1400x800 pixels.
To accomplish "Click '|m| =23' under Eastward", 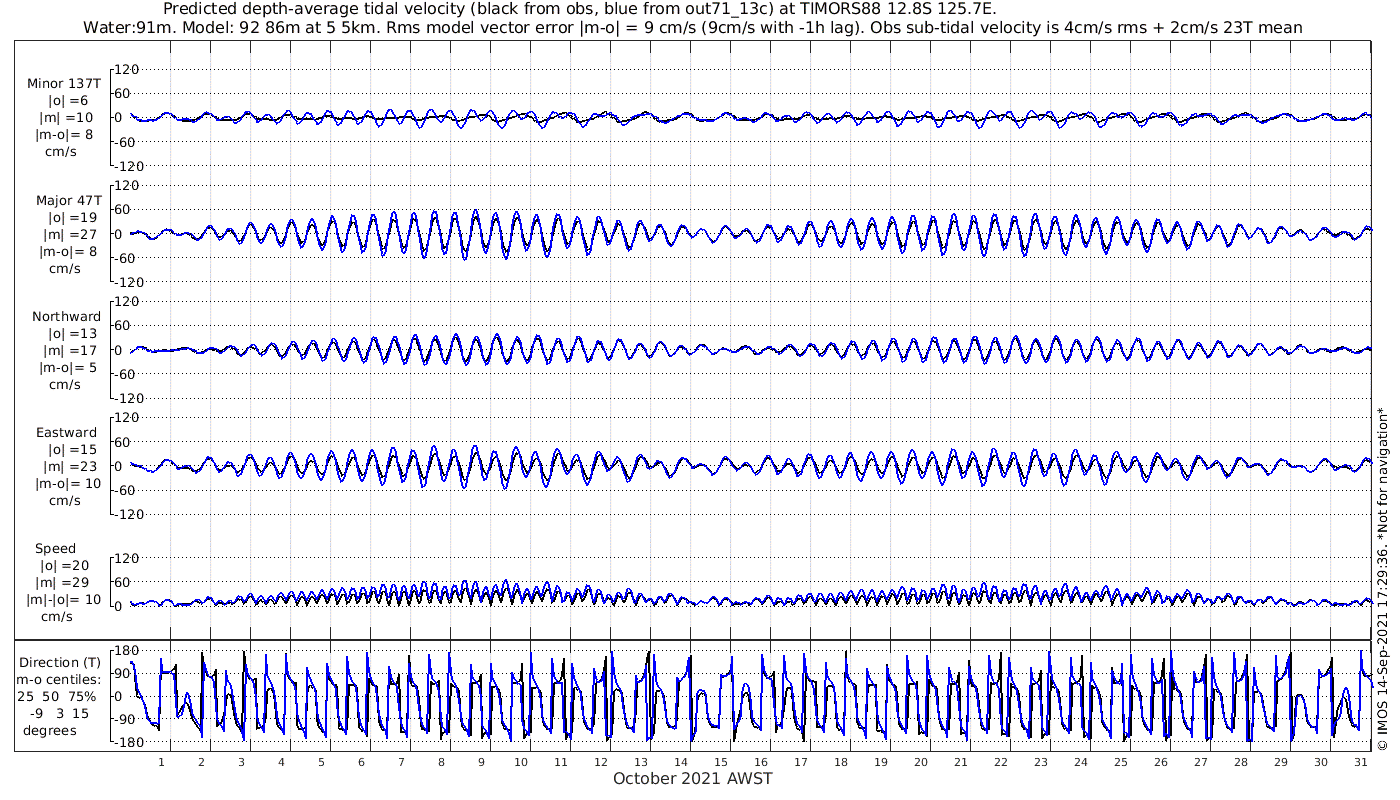I will pyautogui.click(x=68, y=467).
